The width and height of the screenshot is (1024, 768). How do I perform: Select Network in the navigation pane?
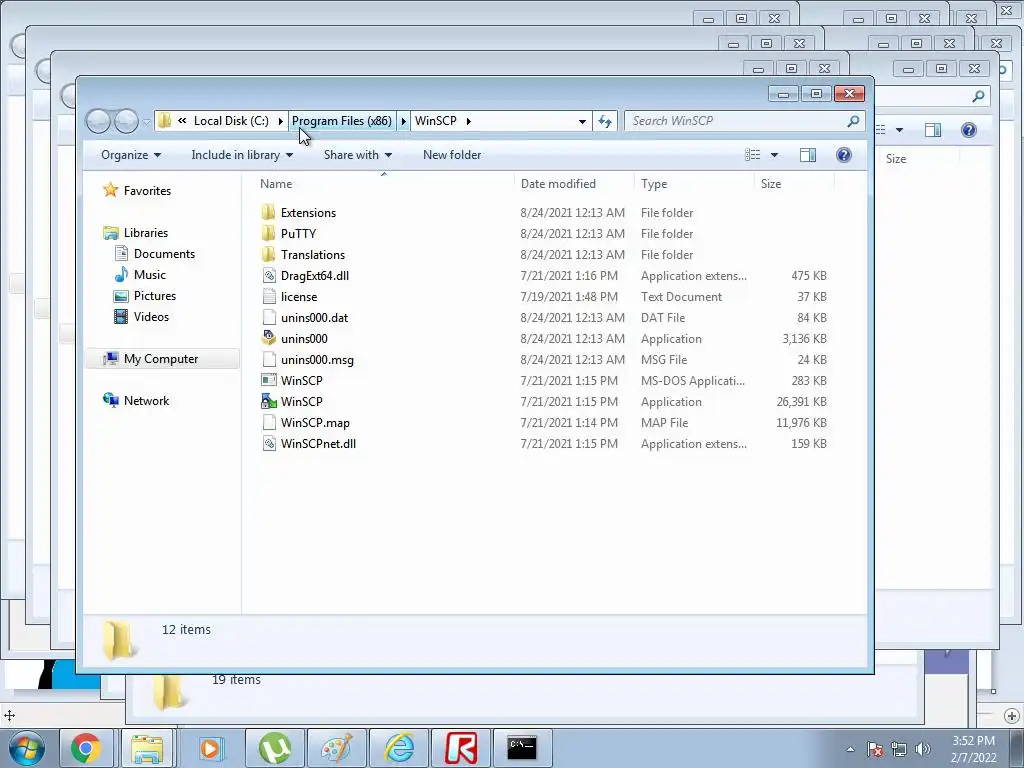(x=146, y=400)
